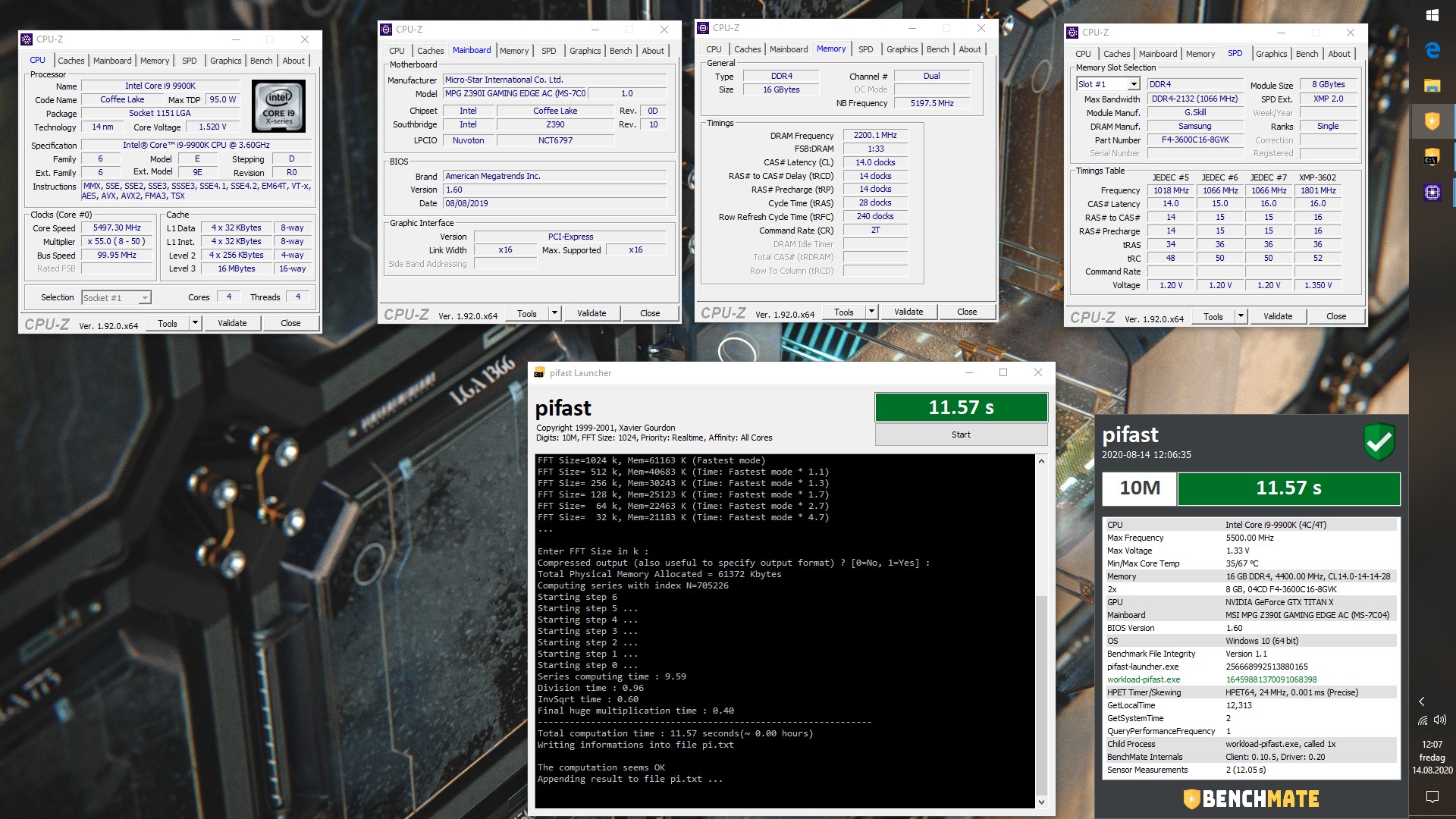The height and width of the screenshot is (819, 1456).
Task: Click the XMP-3602 frequency 1801 MHz cell
Action: tap(1318, 190)
